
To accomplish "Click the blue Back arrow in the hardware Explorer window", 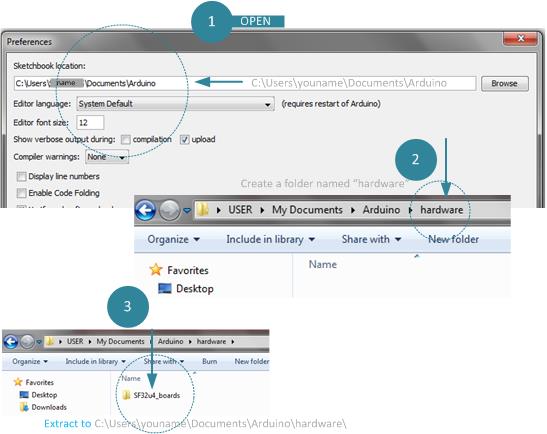I will pos(145,210).
